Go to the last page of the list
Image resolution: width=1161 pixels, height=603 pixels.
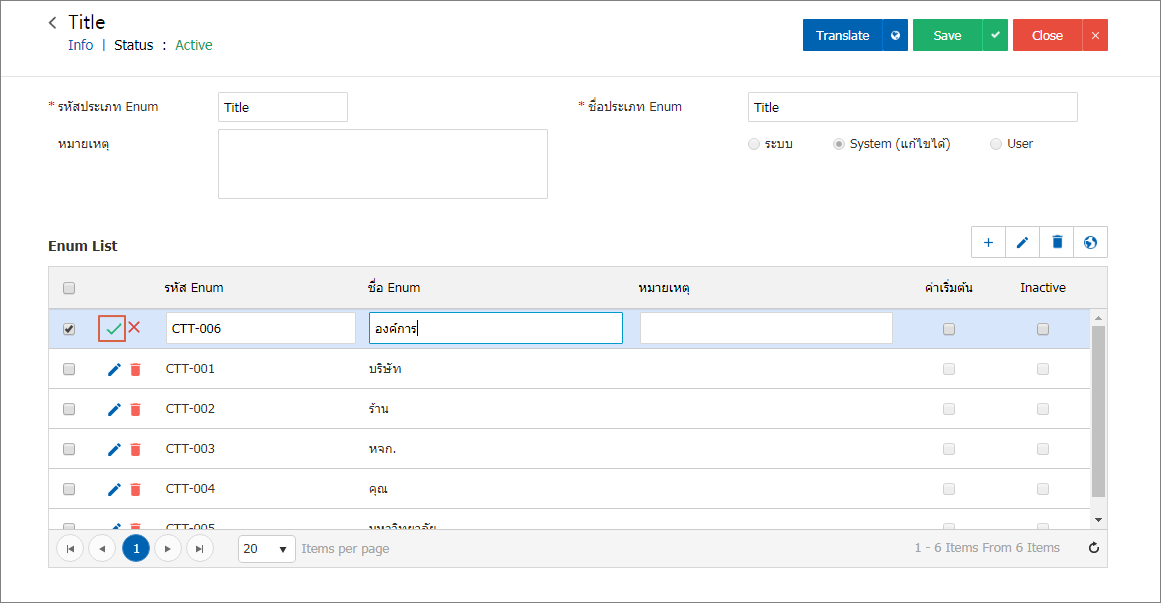[x=200, y=549]
